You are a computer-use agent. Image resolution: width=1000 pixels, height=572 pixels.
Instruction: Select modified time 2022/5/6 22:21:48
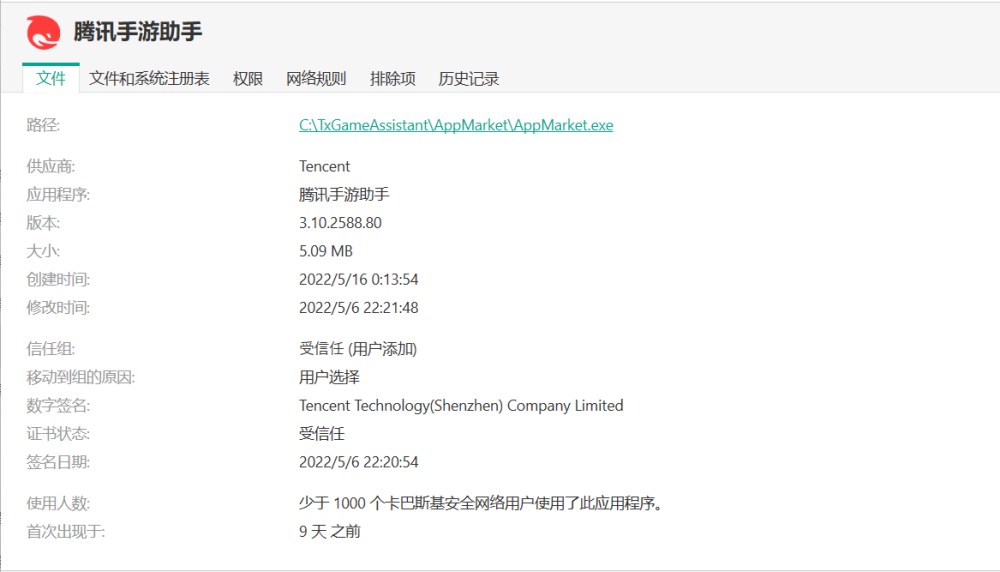pos(359,307)
